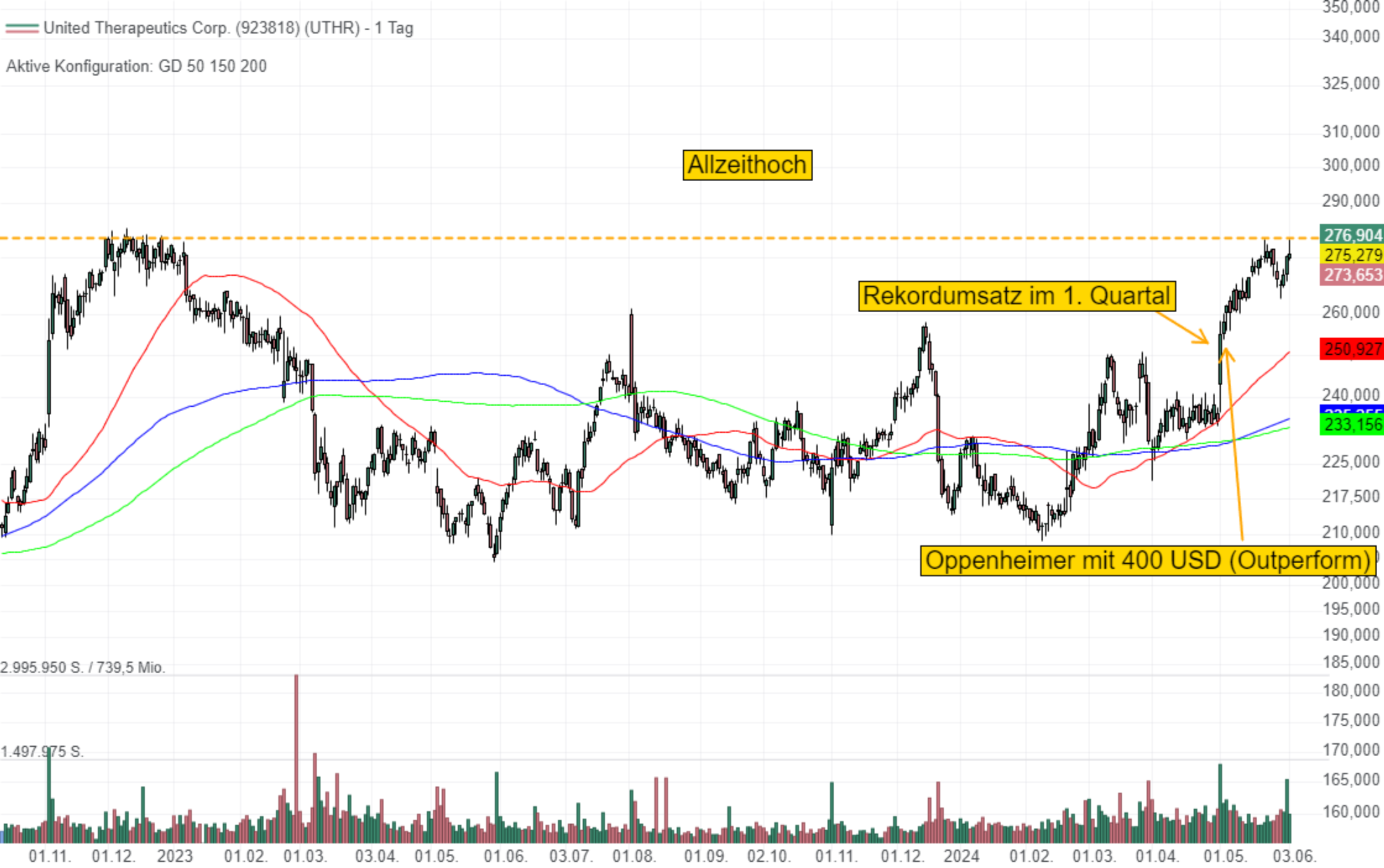Click the 170,000 price axis label
The height and width of the screenshot is (868, 1384).
tap(1351, 750)
